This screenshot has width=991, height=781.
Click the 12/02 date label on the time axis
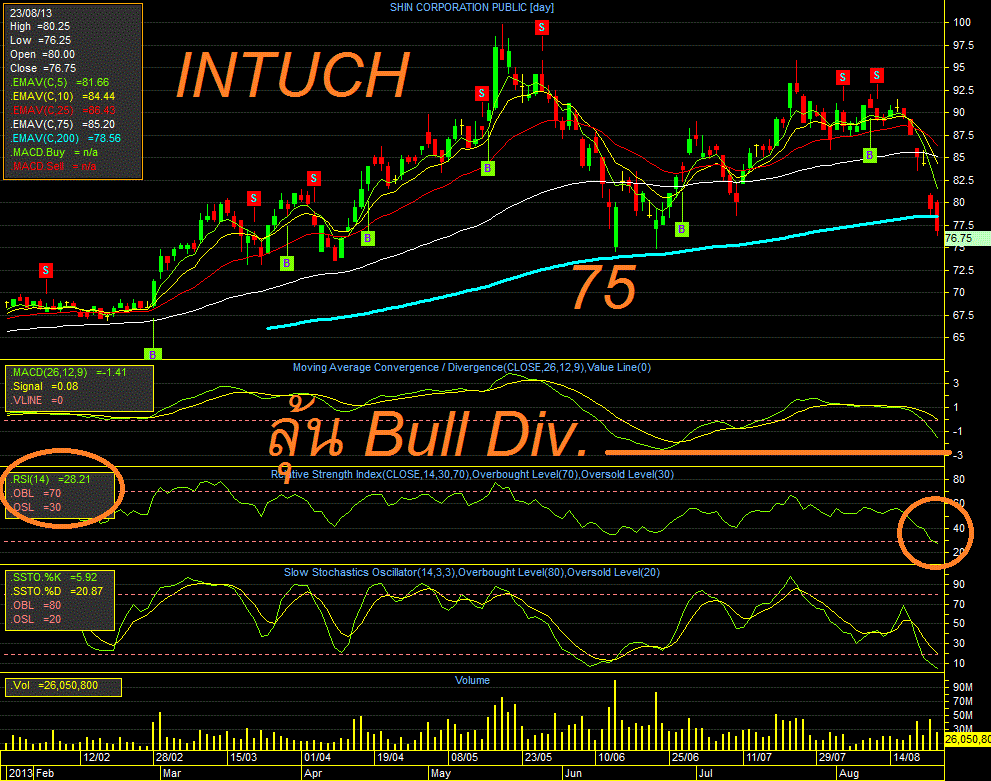[x=97, y=756]
